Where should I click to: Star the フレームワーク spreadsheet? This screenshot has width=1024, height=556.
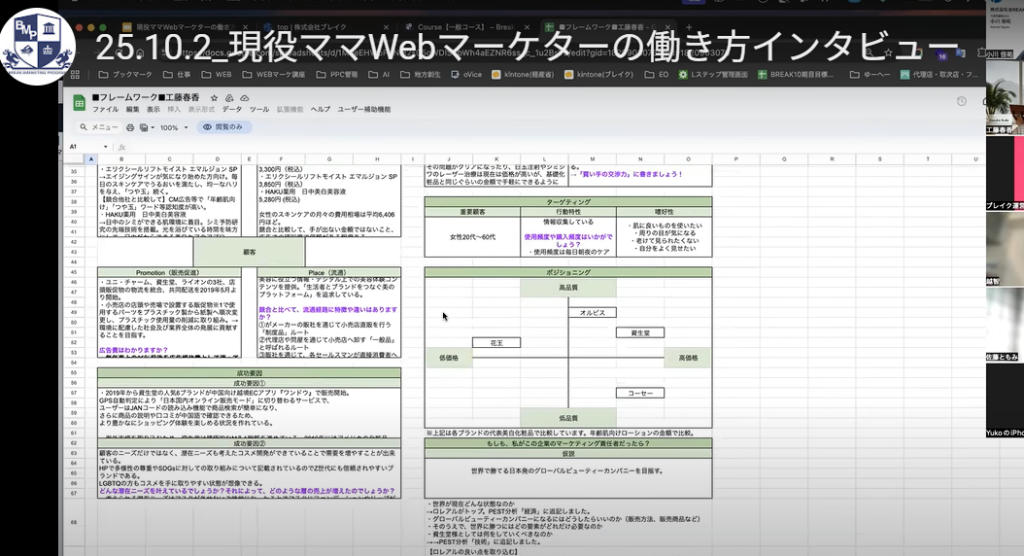(x=214, y=96)
